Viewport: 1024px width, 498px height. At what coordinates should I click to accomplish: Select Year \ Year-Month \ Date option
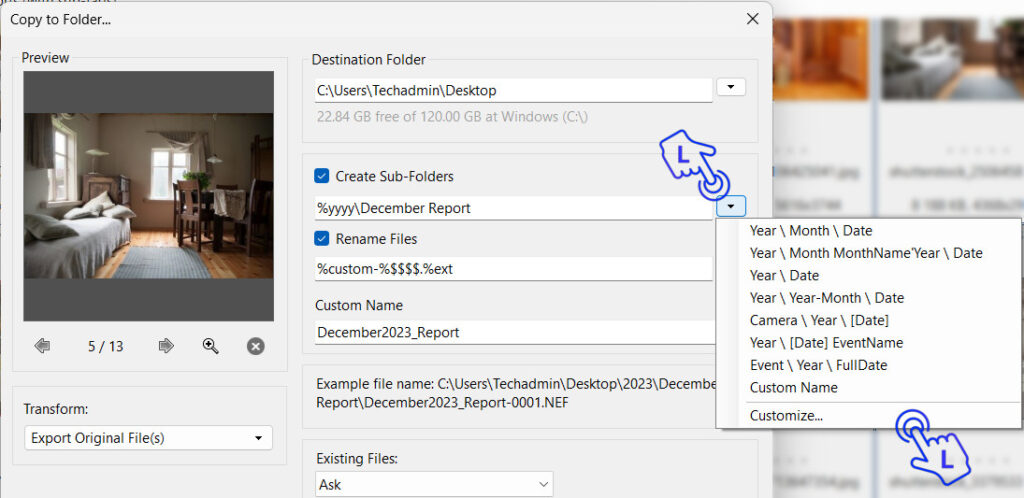826,298
